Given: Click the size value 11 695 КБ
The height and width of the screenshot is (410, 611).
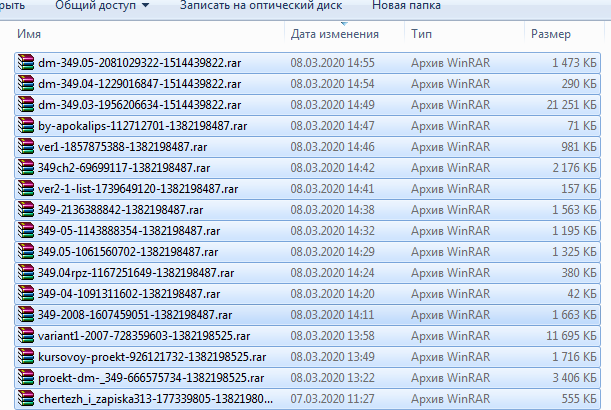Looking at the screenshot, I should (x=571, y=337).
